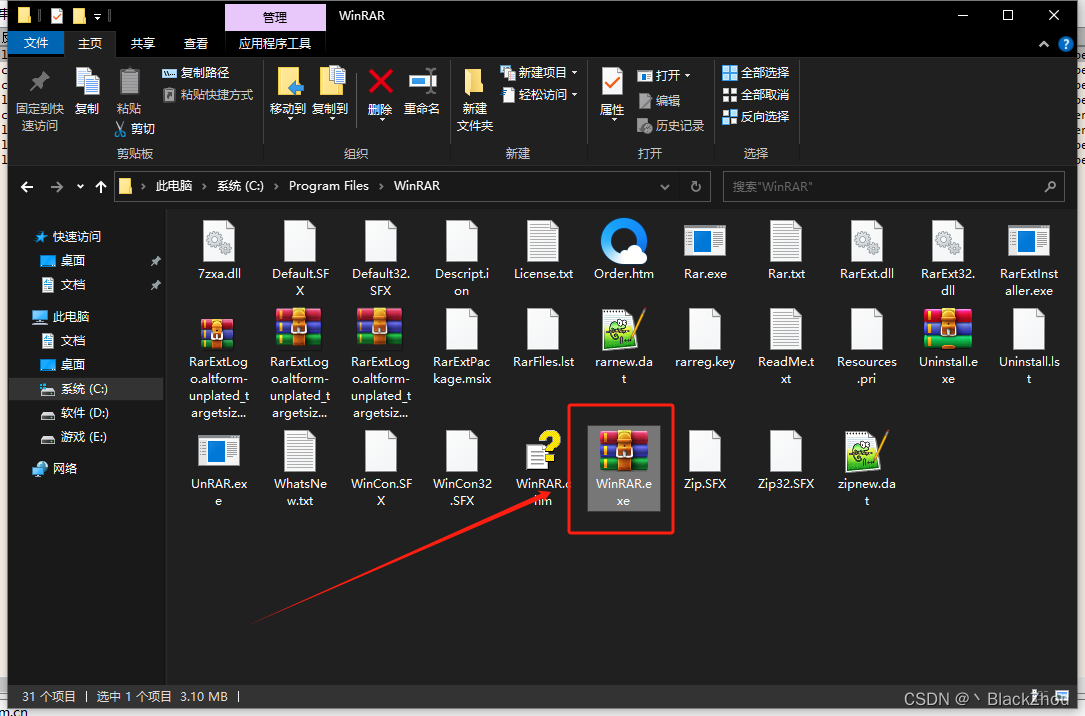Select the rarreg.key file
This screenshot has height=716, width=1085.
click(705, 339)
